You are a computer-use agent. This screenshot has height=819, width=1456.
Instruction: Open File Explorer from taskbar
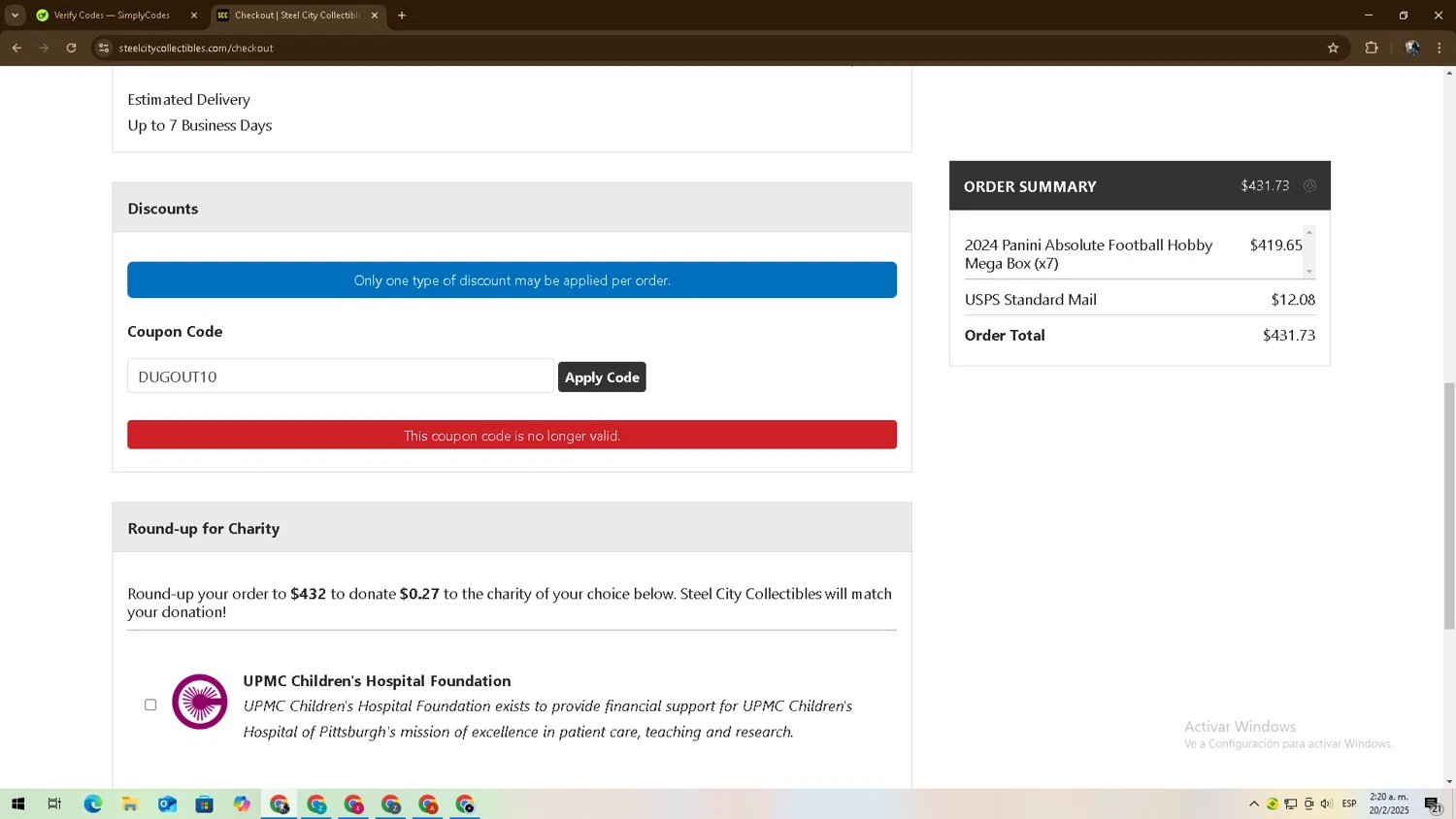coord(129,803)
